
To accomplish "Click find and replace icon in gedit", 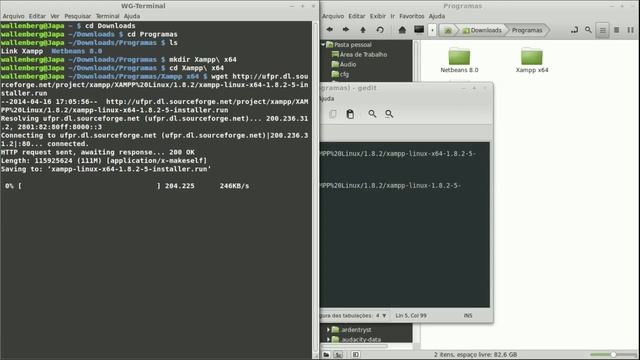I will click(389, 114).
